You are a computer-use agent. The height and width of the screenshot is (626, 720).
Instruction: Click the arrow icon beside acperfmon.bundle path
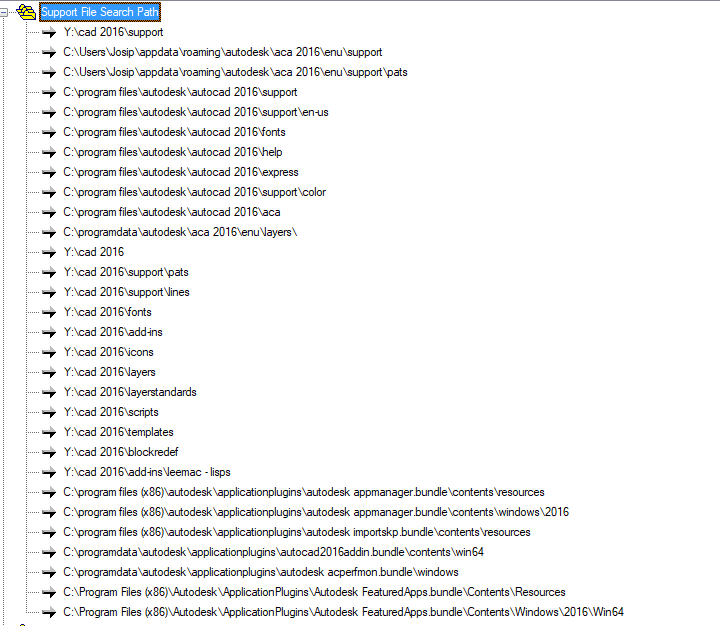[49, 572]
